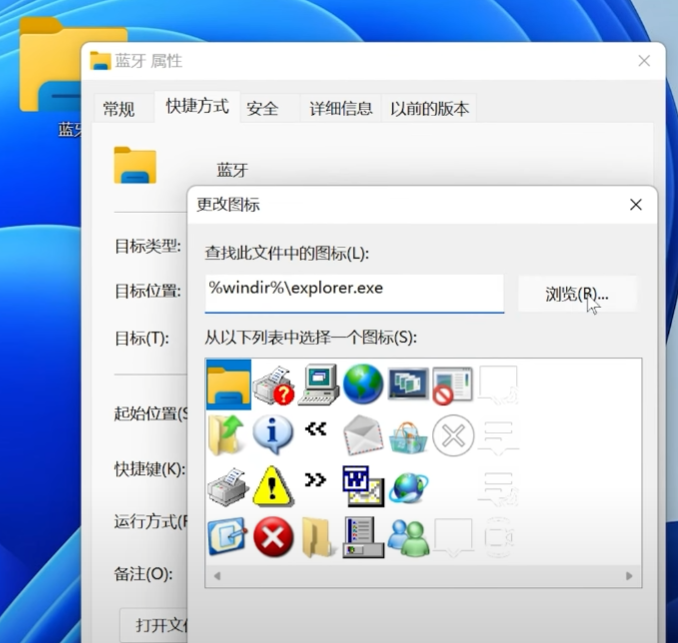
Task: Close the 蓝牙 属性 window
Action: tap(644, 61)
